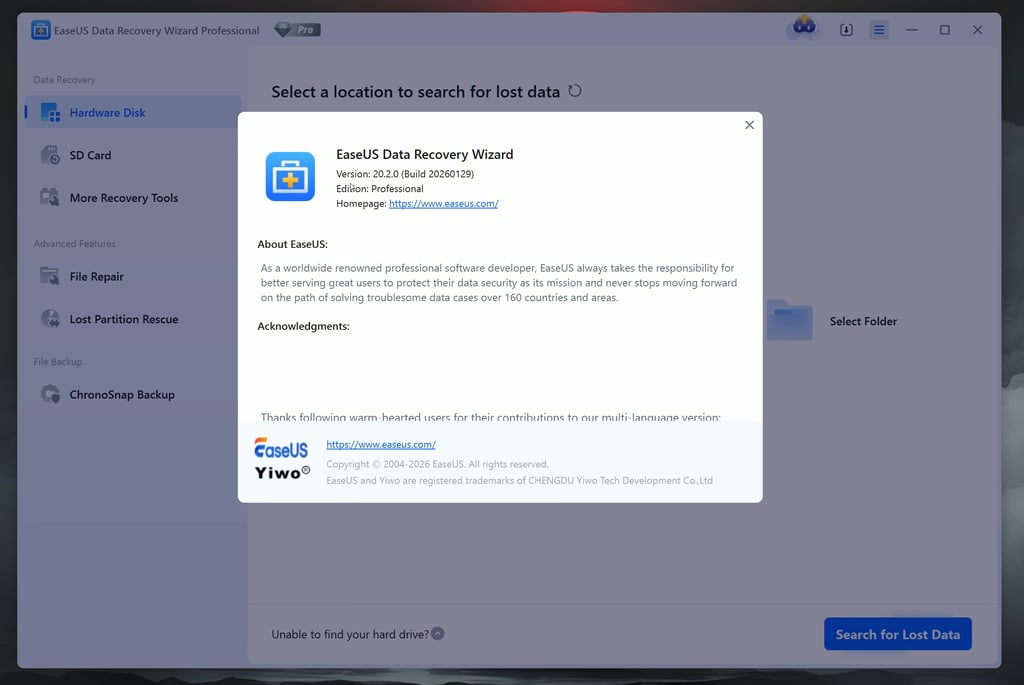The image size is (1024, 685).
Task: Click the 'Edition: Professional' text
Action: click(379, 189)
